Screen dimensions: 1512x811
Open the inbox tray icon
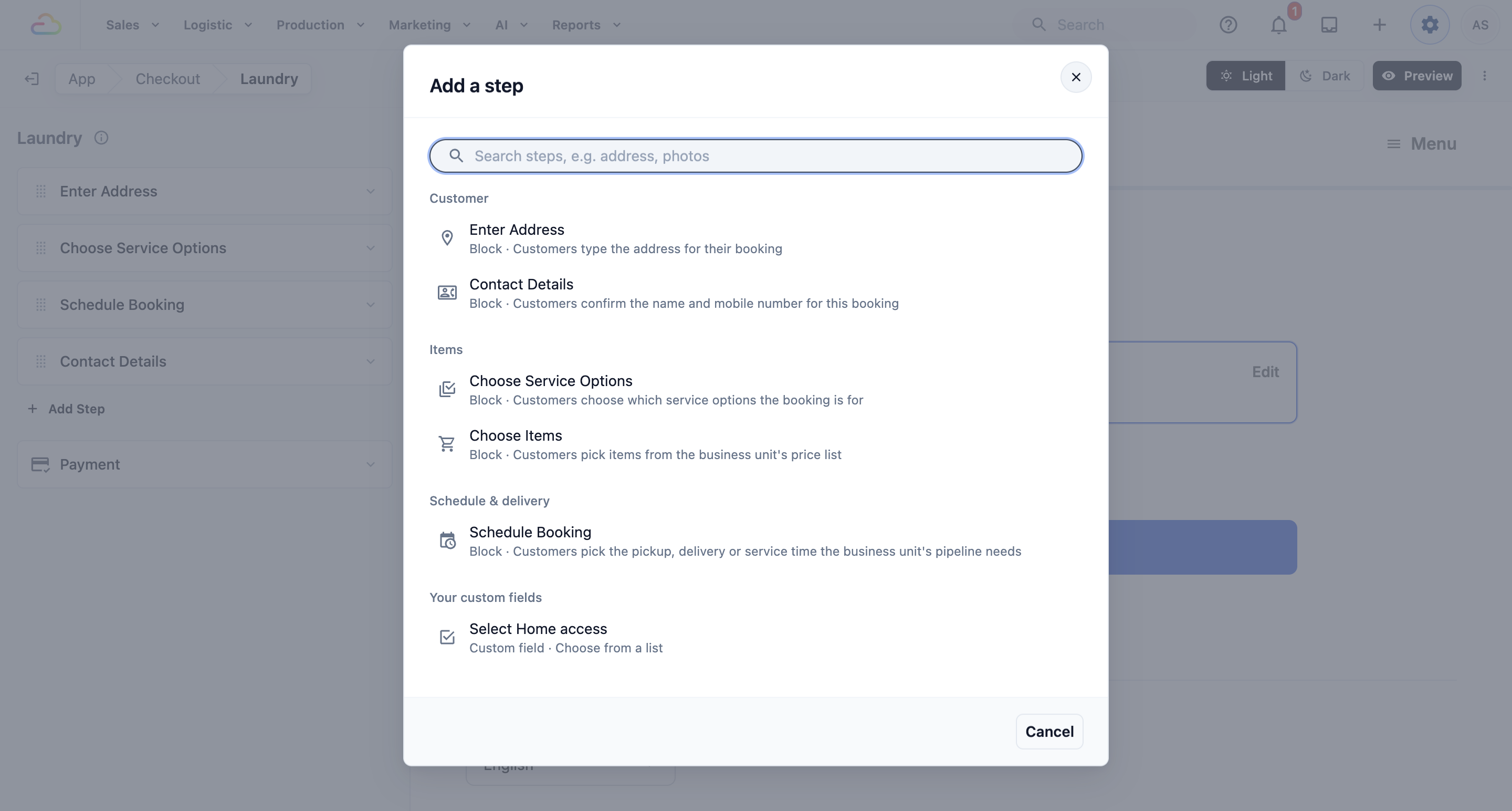(x=1329, y=25)
